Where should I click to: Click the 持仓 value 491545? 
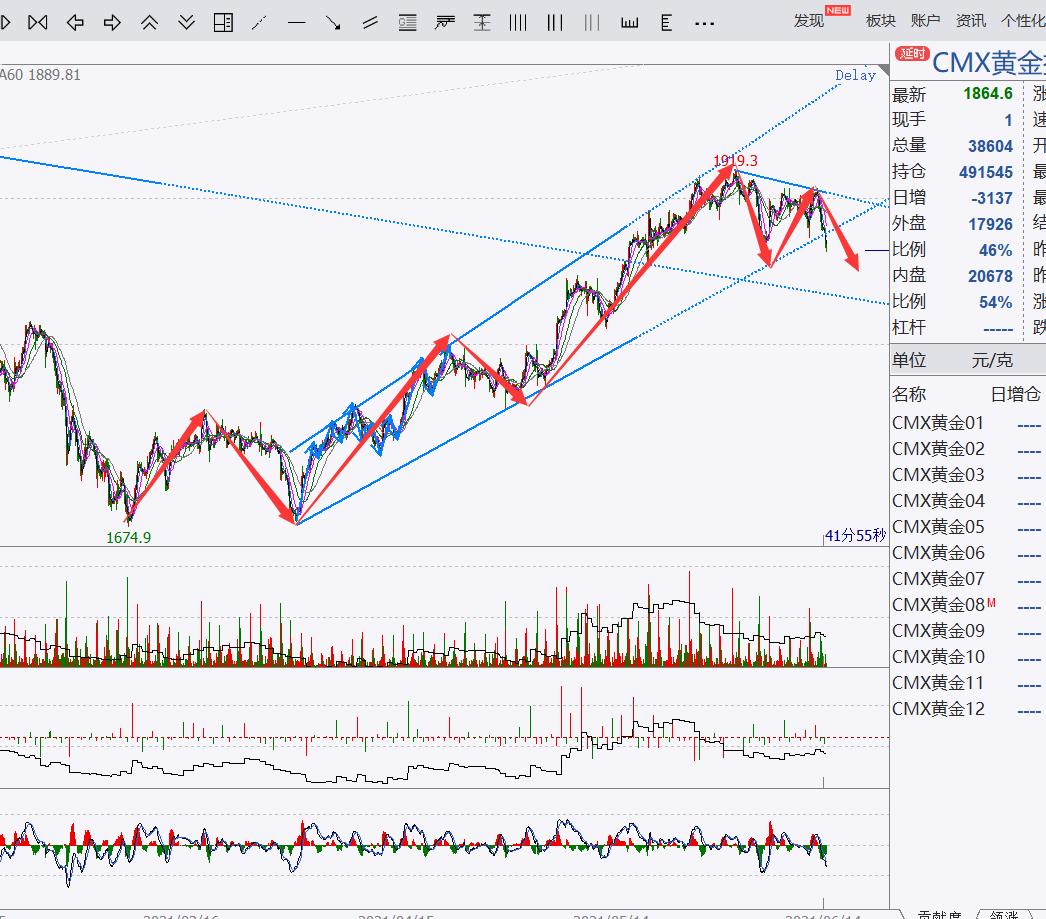coord(986,172)
